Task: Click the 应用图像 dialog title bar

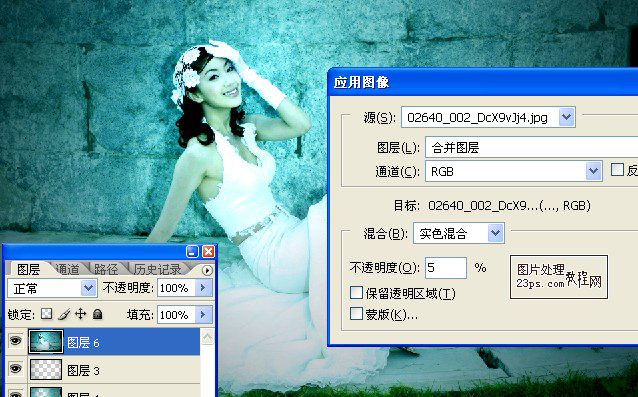Action: click(483, 82)
